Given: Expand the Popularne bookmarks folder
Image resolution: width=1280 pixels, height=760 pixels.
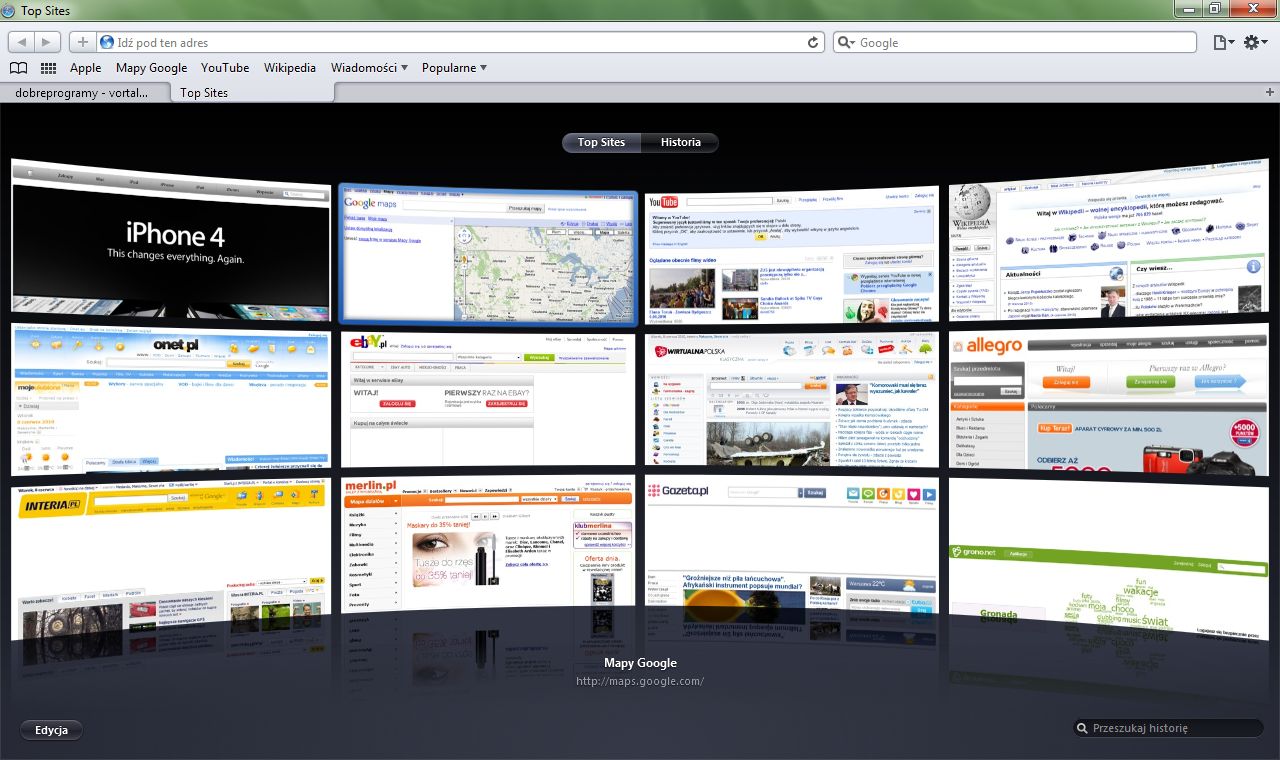Looking at the screenshot, I should (454, 68).
